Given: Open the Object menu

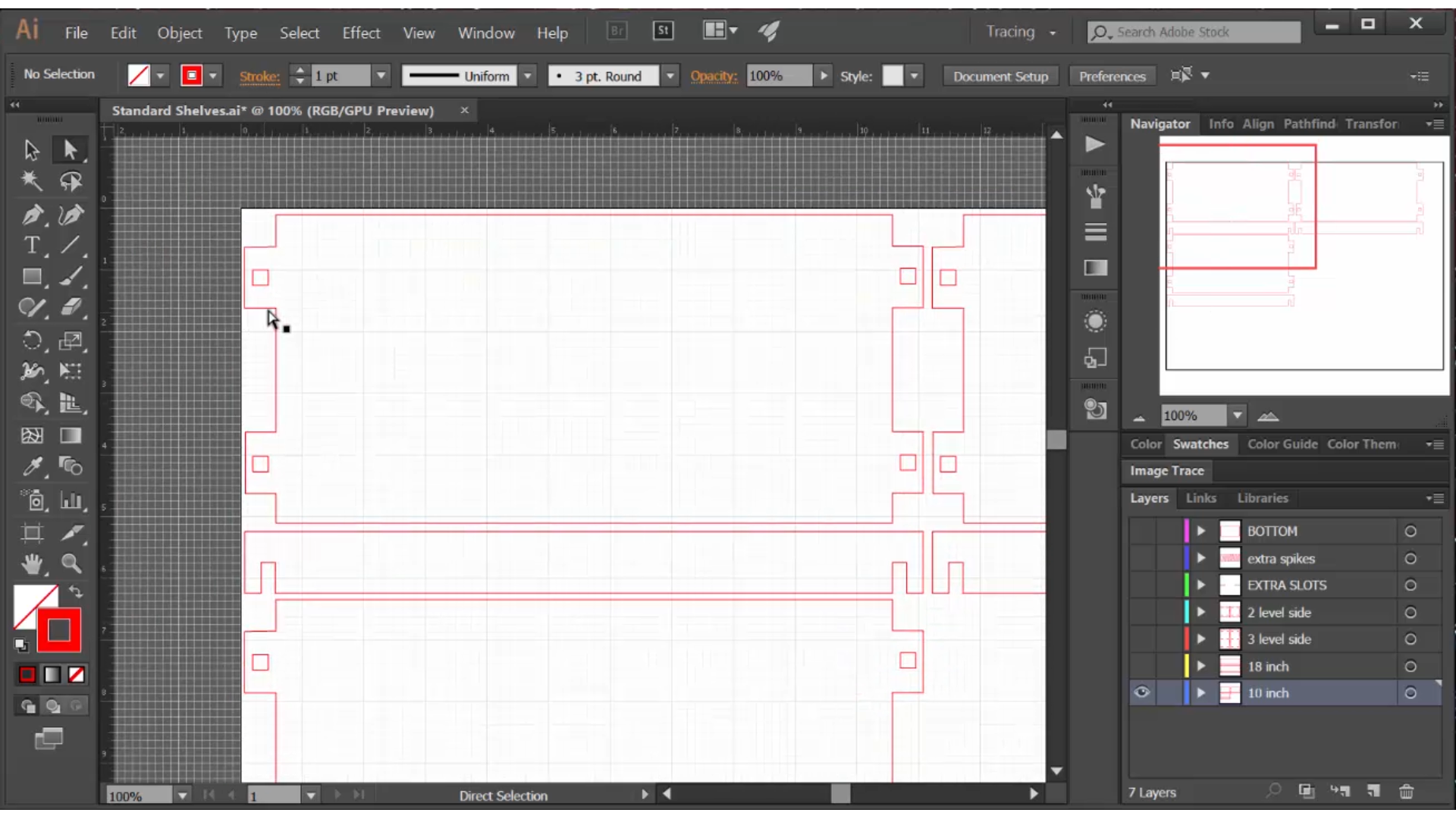Looking at the screenshot, I should [180, 33].
